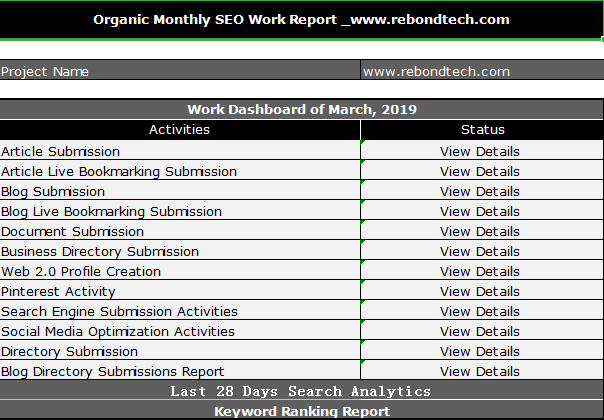Open View Details for Search Engine Submission Activities
604x420 pixels.
point(480,311)
